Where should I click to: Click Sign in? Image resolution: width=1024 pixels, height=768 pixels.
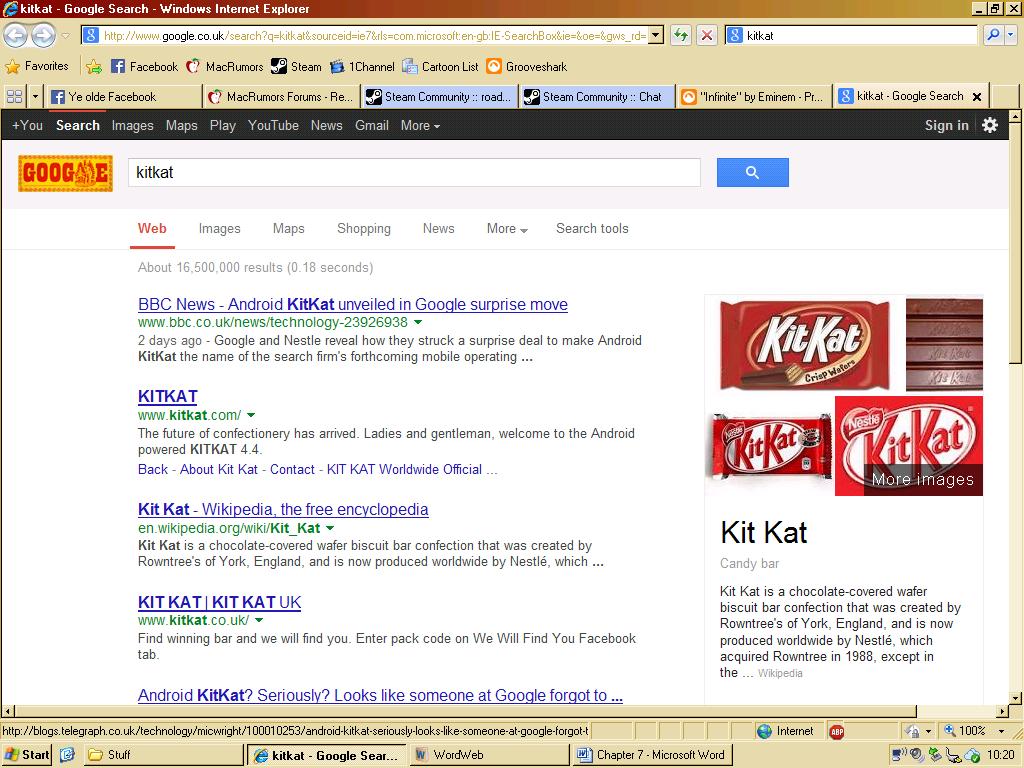(946, 125)
